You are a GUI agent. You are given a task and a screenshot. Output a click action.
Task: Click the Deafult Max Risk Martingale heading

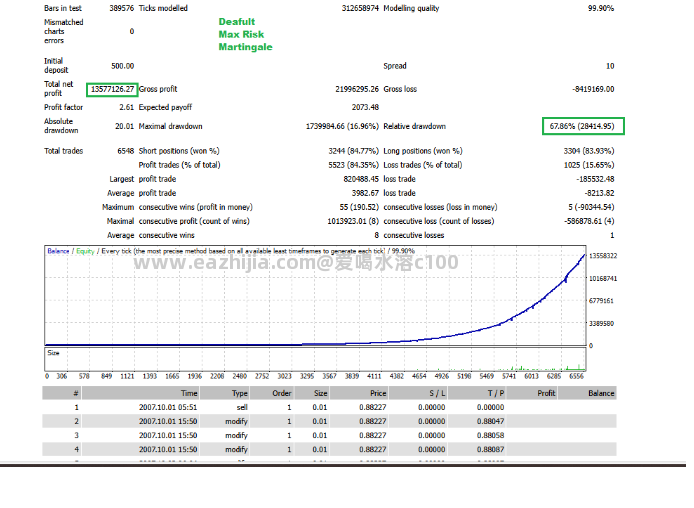point(245,35)
